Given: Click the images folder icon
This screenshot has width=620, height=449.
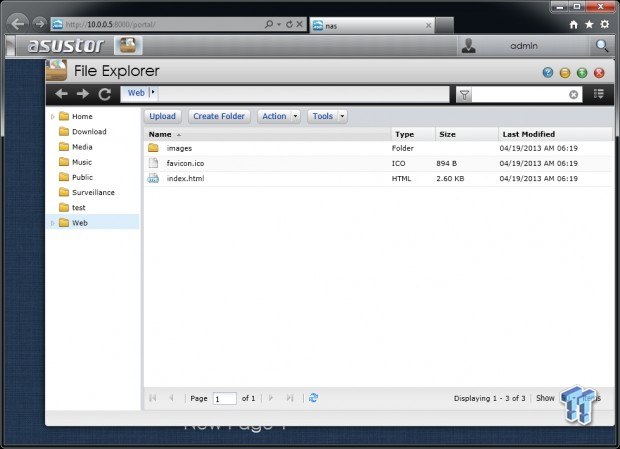Looking at the screenshot, I should (153, 148).
